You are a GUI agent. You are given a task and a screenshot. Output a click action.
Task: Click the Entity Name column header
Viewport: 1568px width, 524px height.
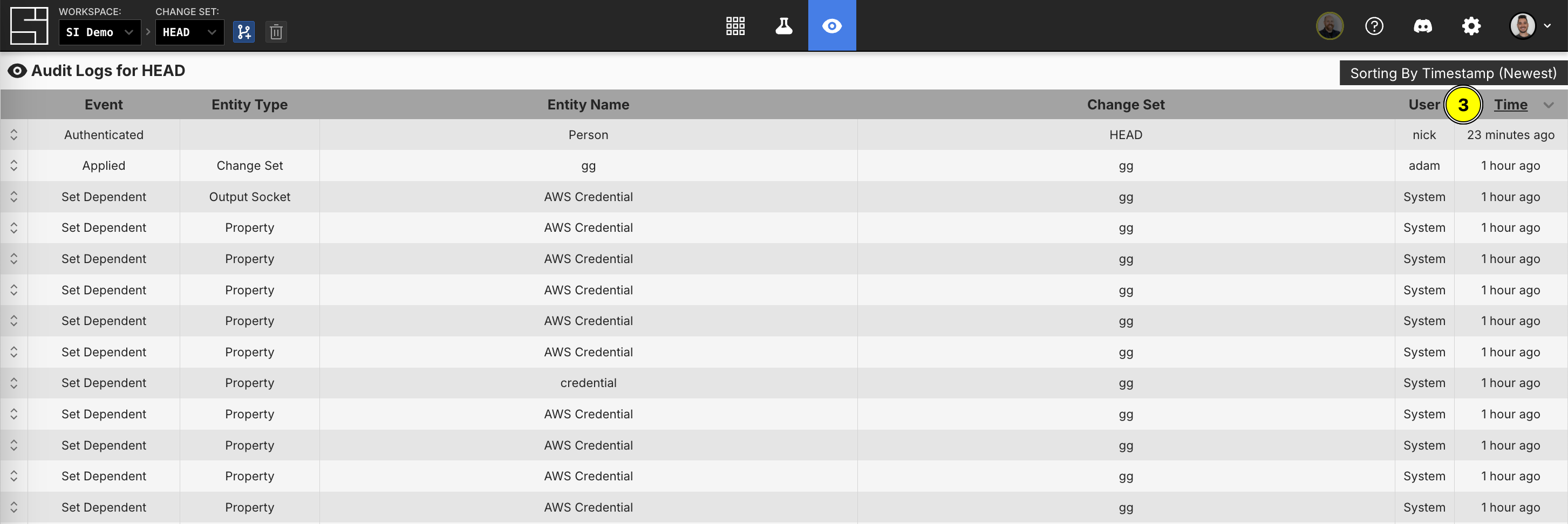point(588,105)
